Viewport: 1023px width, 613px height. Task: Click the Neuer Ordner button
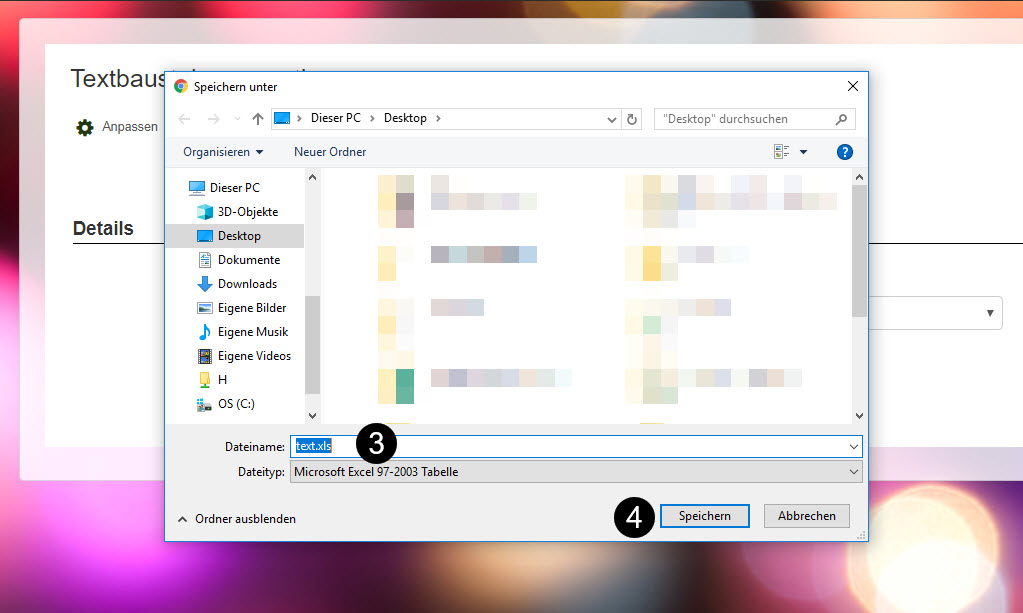point(330,152)
